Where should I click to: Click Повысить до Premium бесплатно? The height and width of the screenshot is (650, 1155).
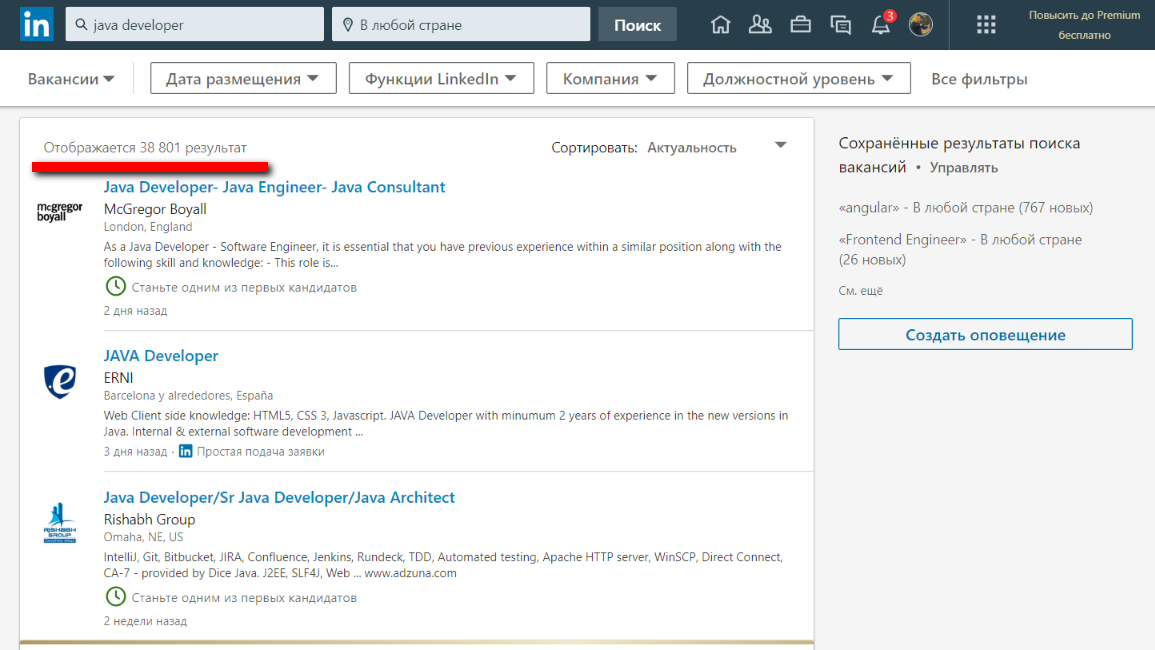[1084, 25]
